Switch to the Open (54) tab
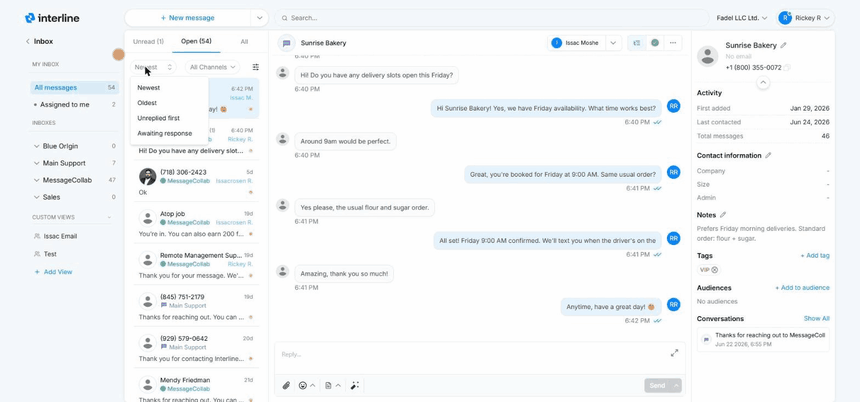The image size is (860, 402). pos(196,42)
